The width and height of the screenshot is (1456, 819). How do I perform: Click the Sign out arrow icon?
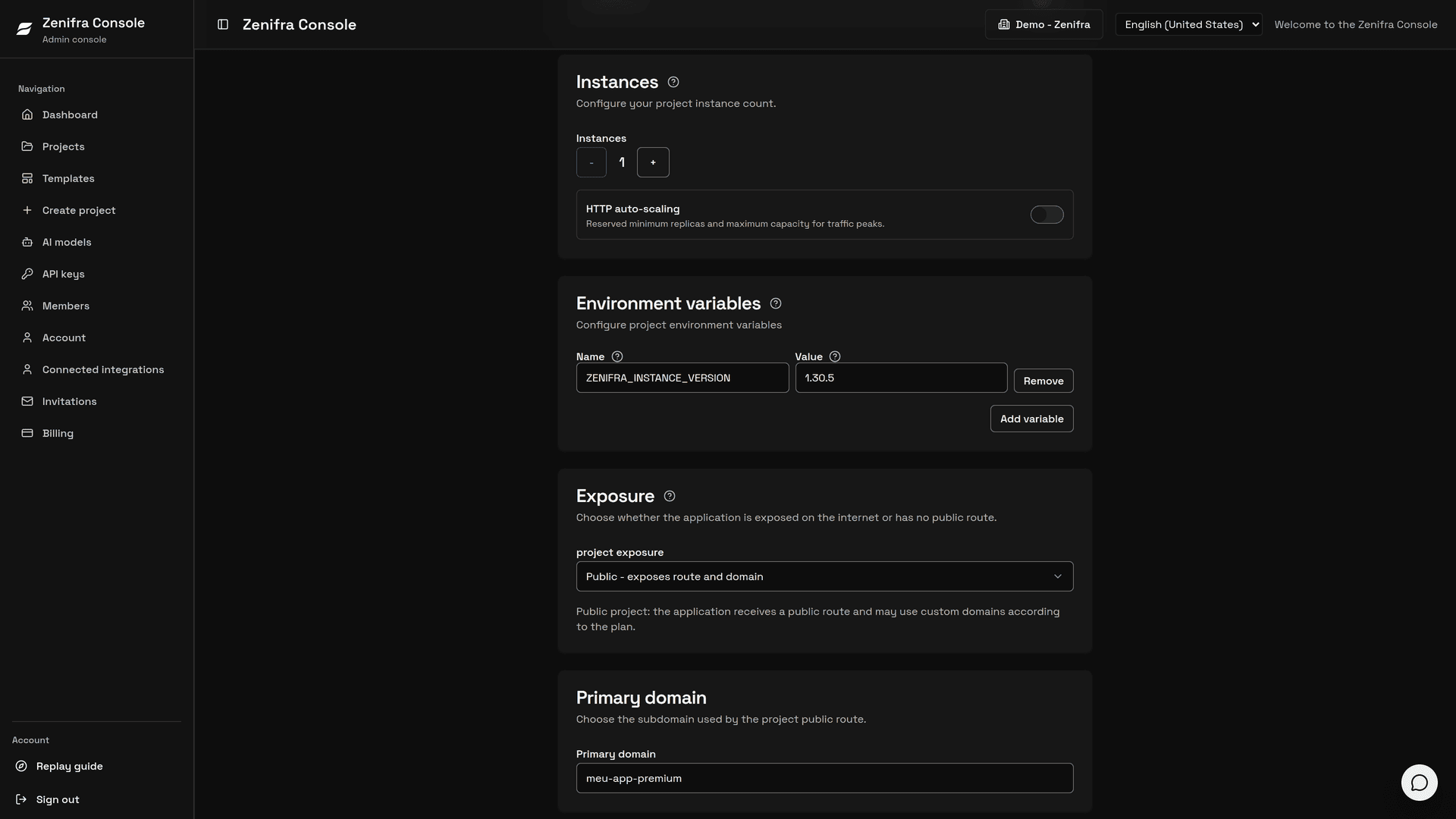pyautogui.click(x=21, y=799)
